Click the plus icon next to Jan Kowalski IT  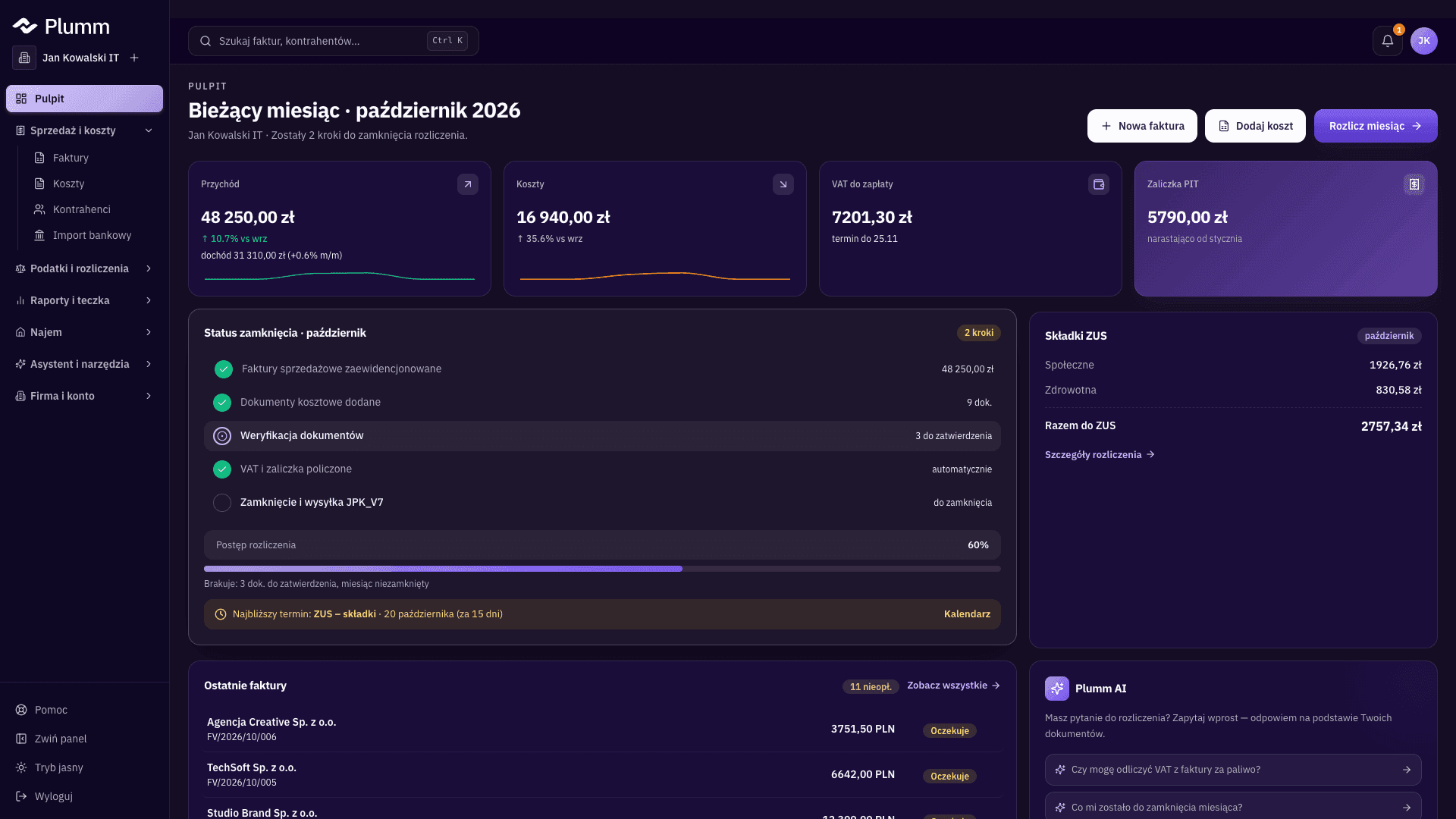tap(134, 58)
